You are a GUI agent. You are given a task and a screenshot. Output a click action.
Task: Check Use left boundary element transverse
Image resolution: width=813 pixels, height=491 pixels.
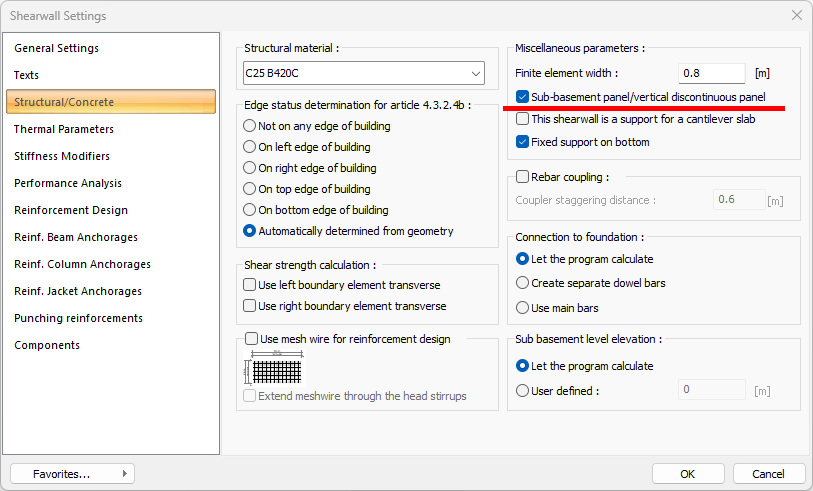(250, 285)
